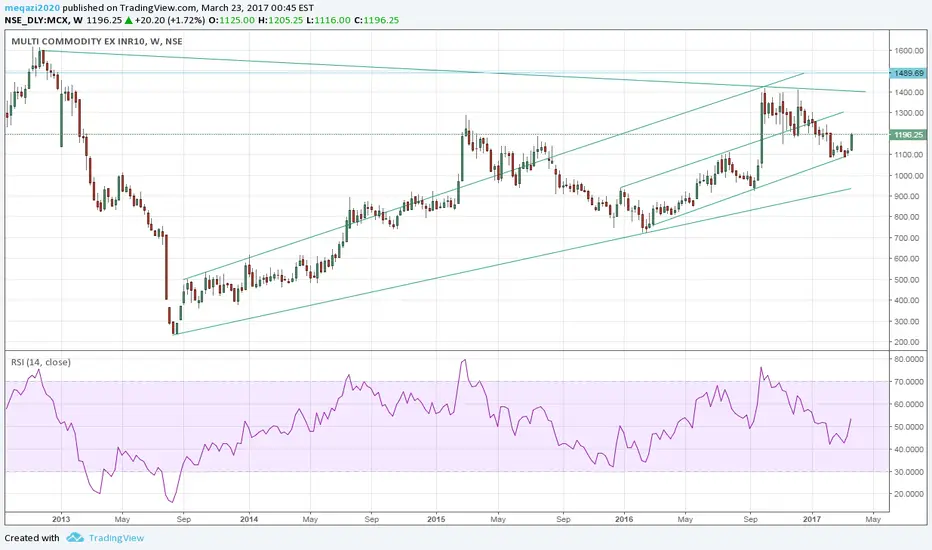Click the 1000.00 price axis label
This screenshot has height=550, width=932.
click(909, 176)
